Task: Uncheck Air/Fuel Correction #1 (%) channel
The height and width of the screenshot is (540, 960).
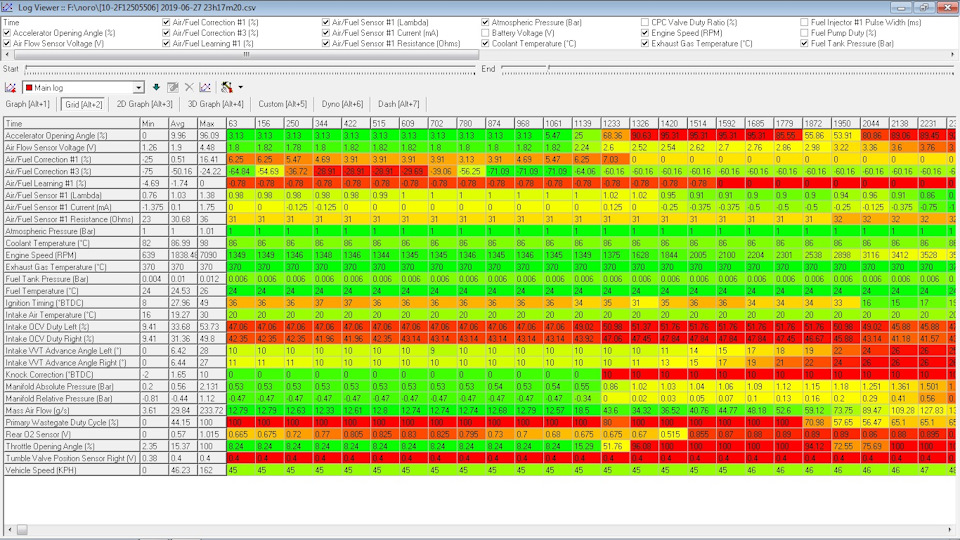Action: [166, 22]
